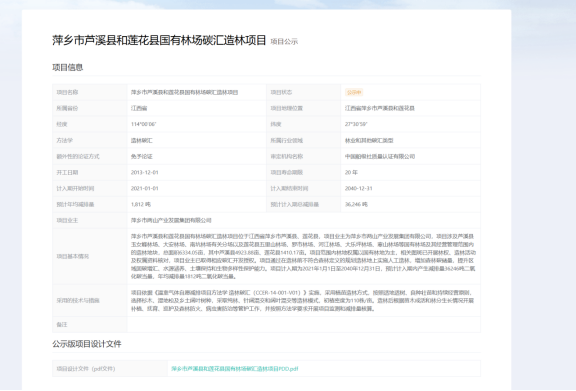Select the start date 2013-12-01
Viewport: 576px width, 391px height.
[145, 172]
